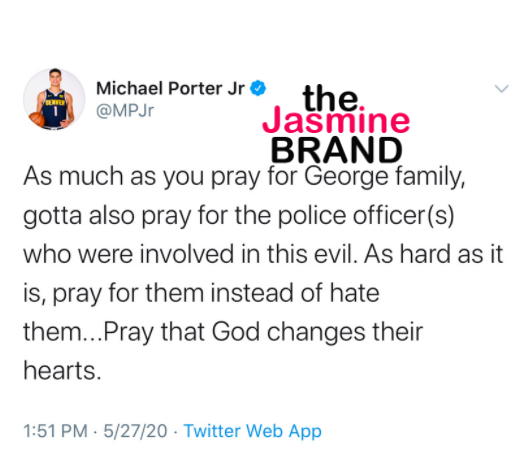Open the Michael Porter Jr display name
Screen dimensions: 515x469
pyautogui.click(x=170, y=88)
